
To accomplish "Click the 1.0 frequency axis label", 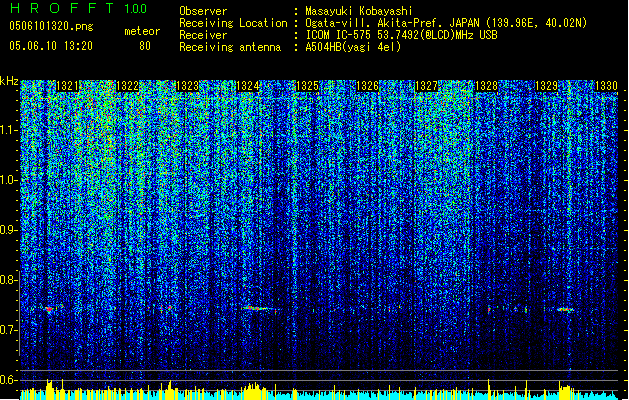I will [9, 181].
